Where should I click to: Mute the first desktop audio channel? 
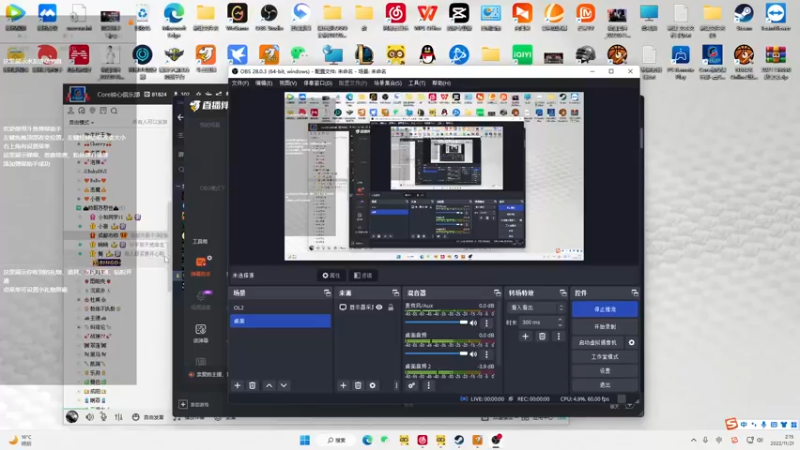(473, 354)
